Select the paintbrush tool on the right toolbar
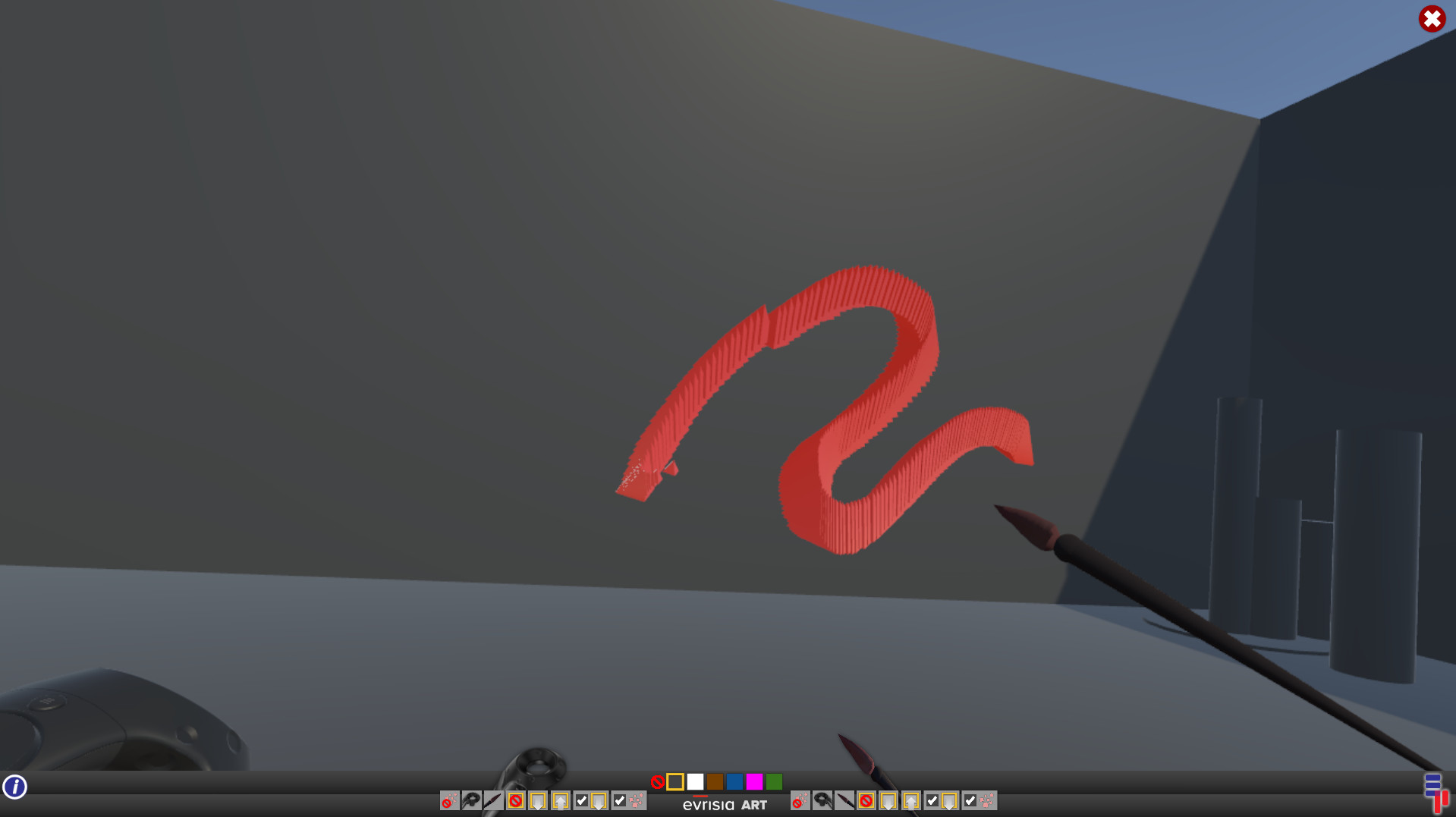This screenshot has width=1456, height=817. coord(844,802)
